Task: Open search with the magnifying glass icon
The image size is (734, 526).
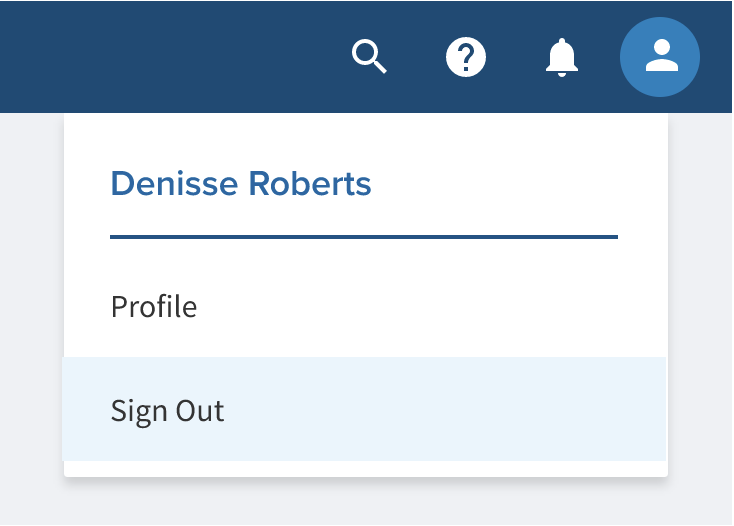Action: coord(369,57)
